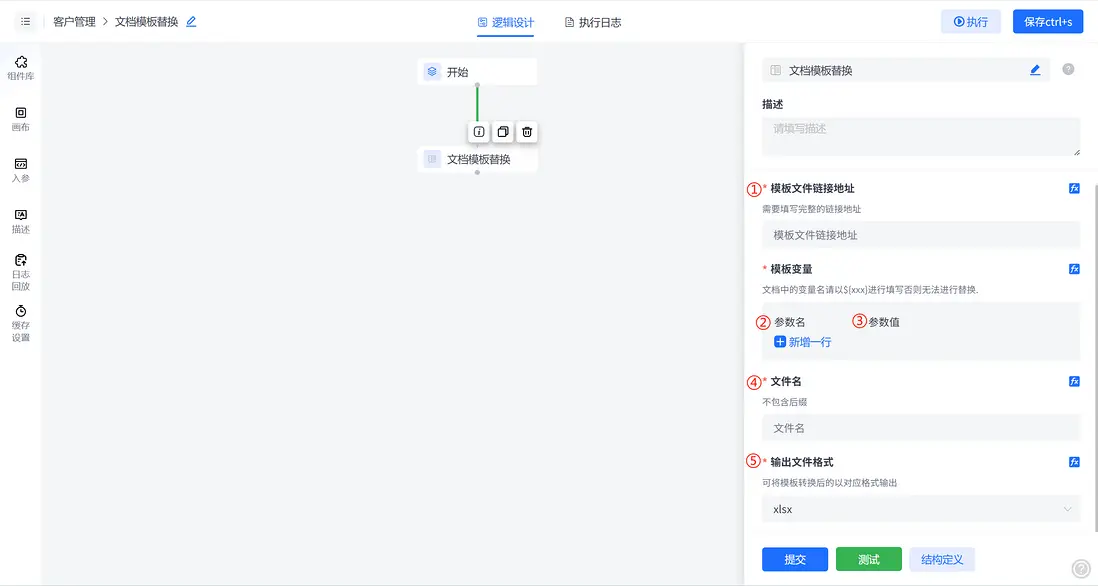The height and width of the screenshot is (586, 1098).
Task: Open the xlsx output format dropdown
Action: 920,508
